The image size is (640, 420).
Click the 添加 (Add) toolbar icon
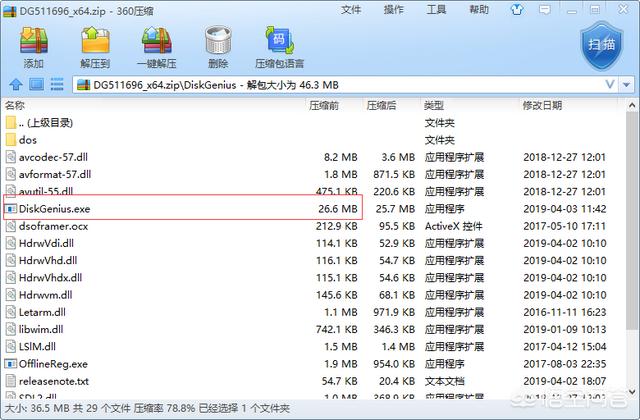pyautogui.click(x=34, y=41)
